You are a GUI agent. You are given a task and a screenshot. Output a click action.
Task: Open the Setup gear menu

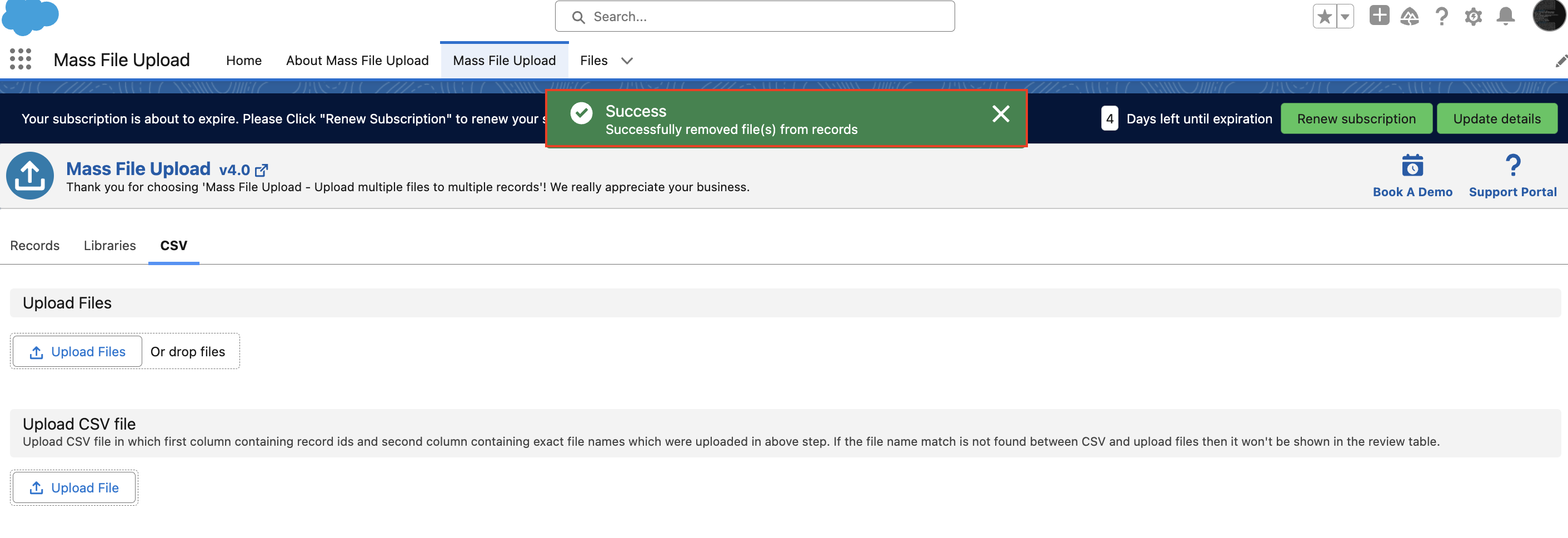1473,17
